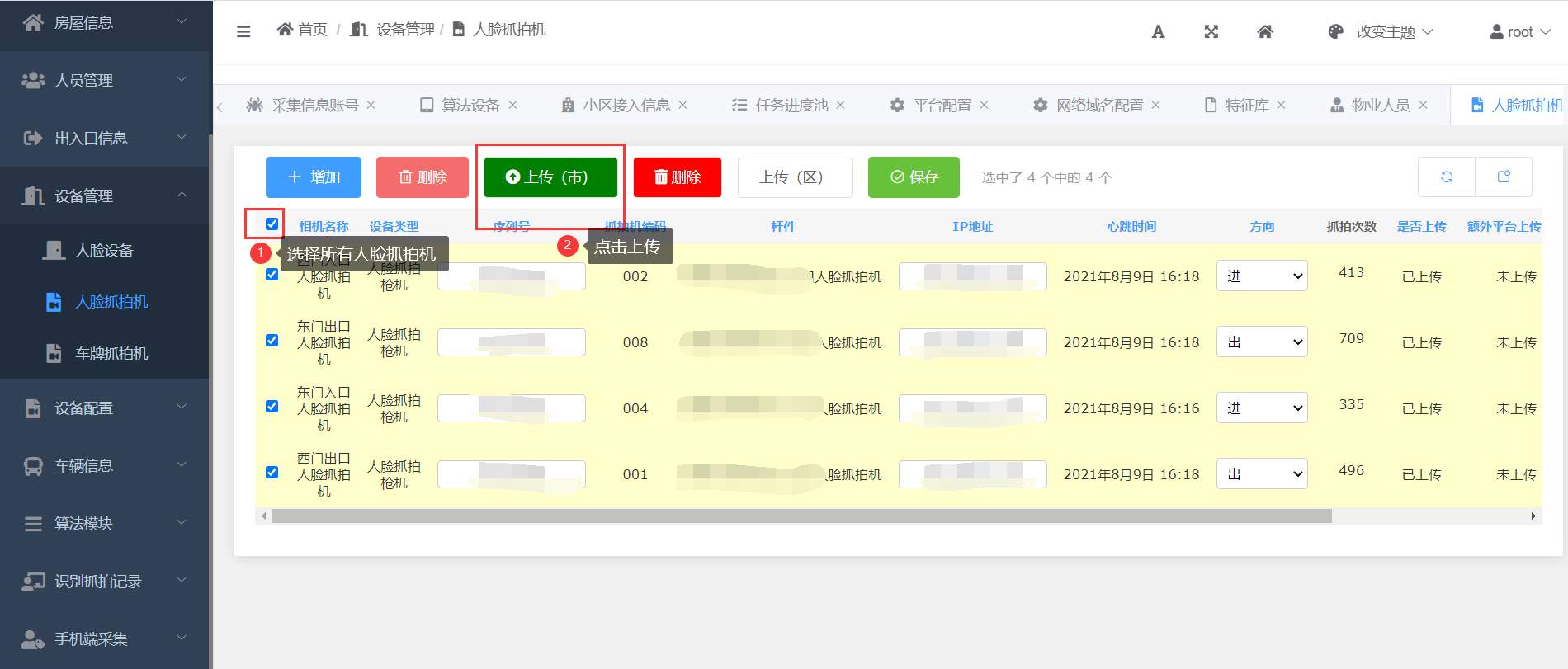
Task: Uncheck the row with code 001
Action: click(272, 472)
